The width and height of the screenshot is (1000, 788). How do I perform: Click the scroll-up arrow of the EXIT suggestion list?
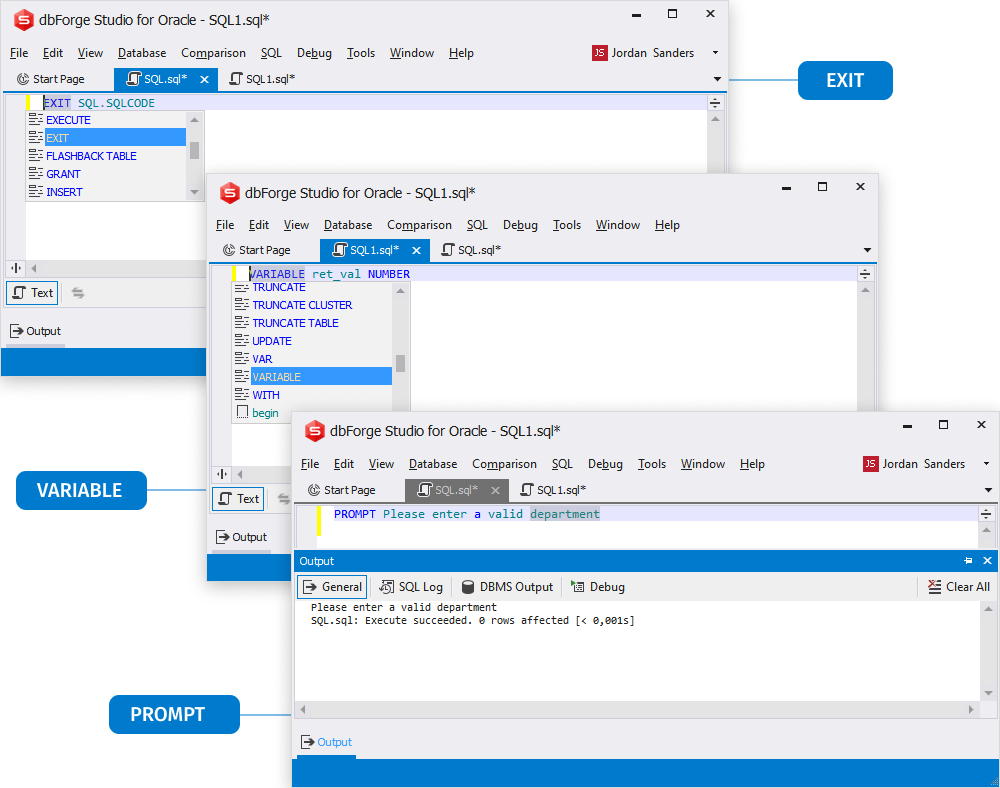click(195, 119)
